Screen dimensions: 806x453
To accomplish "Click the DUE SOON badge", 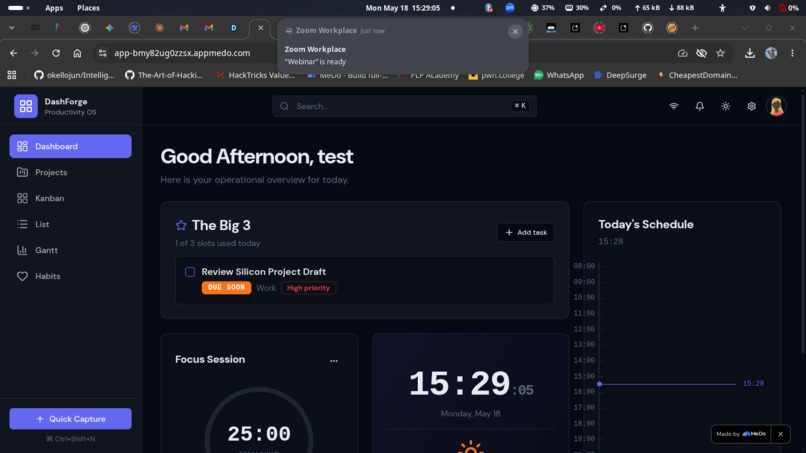I will [226, 287].
